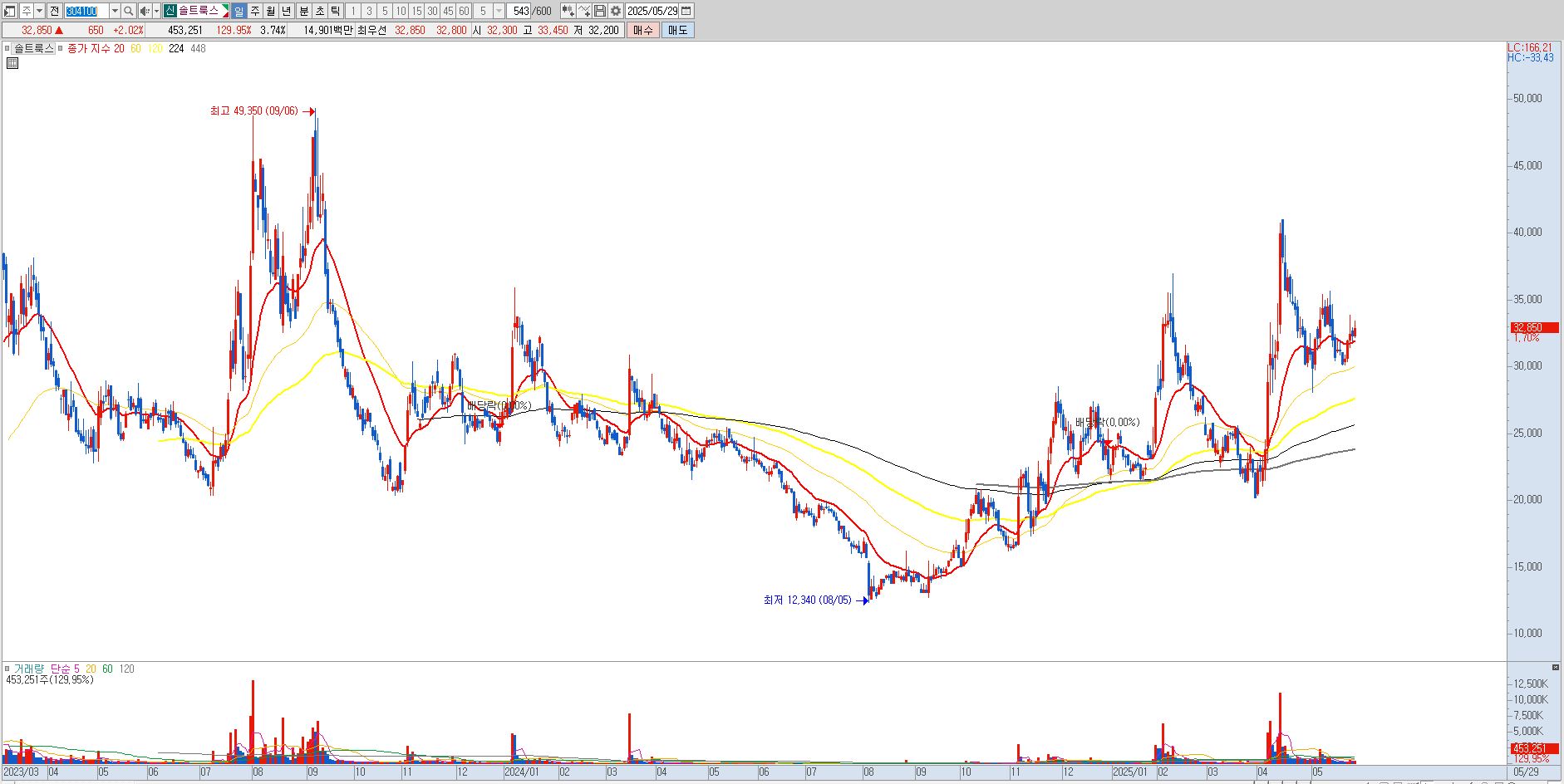
Task: Select the 일 daily period toggle
Action: coord(239,11)
